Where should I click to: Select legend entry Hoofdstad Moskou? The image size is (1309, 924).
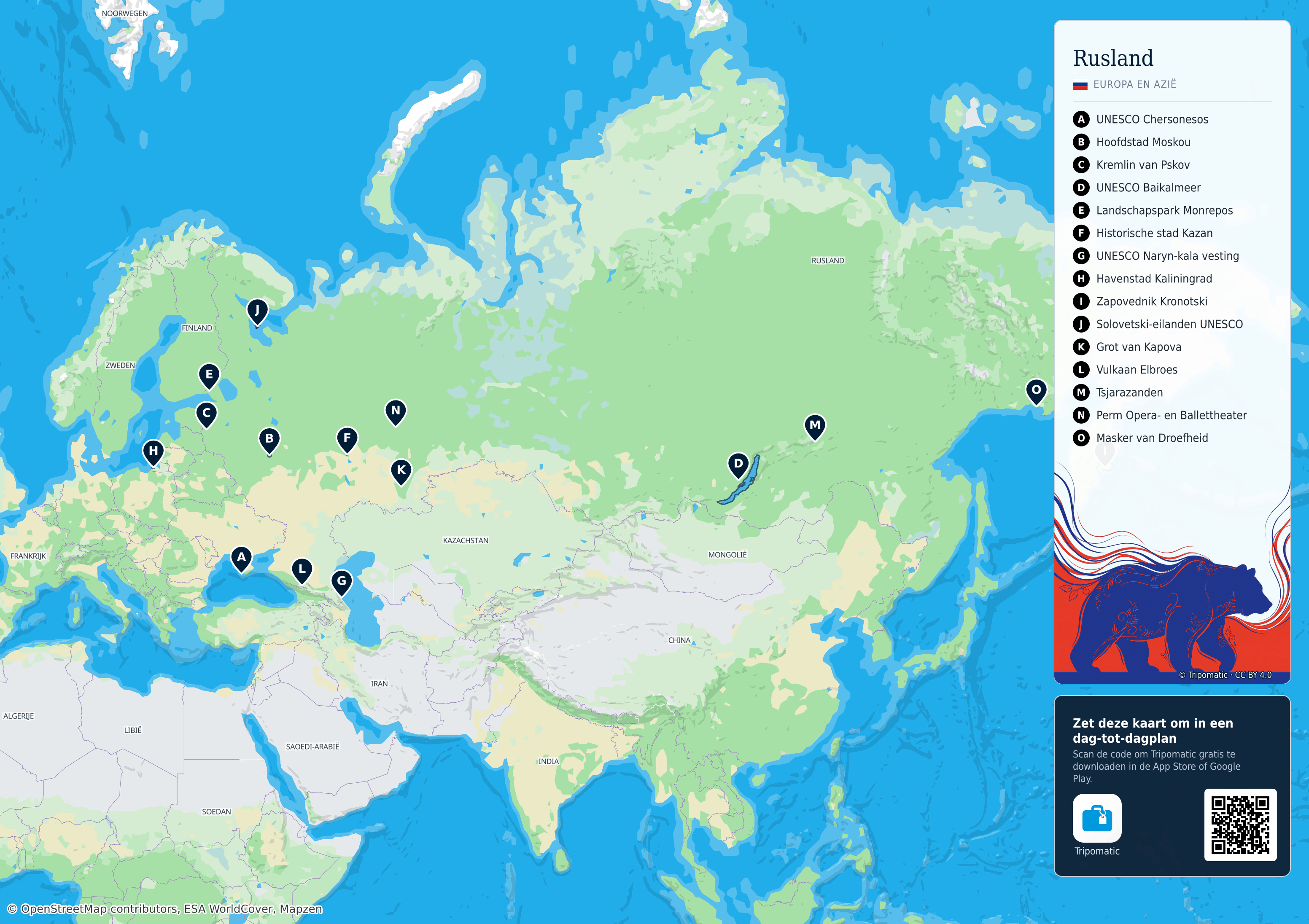1132,142
